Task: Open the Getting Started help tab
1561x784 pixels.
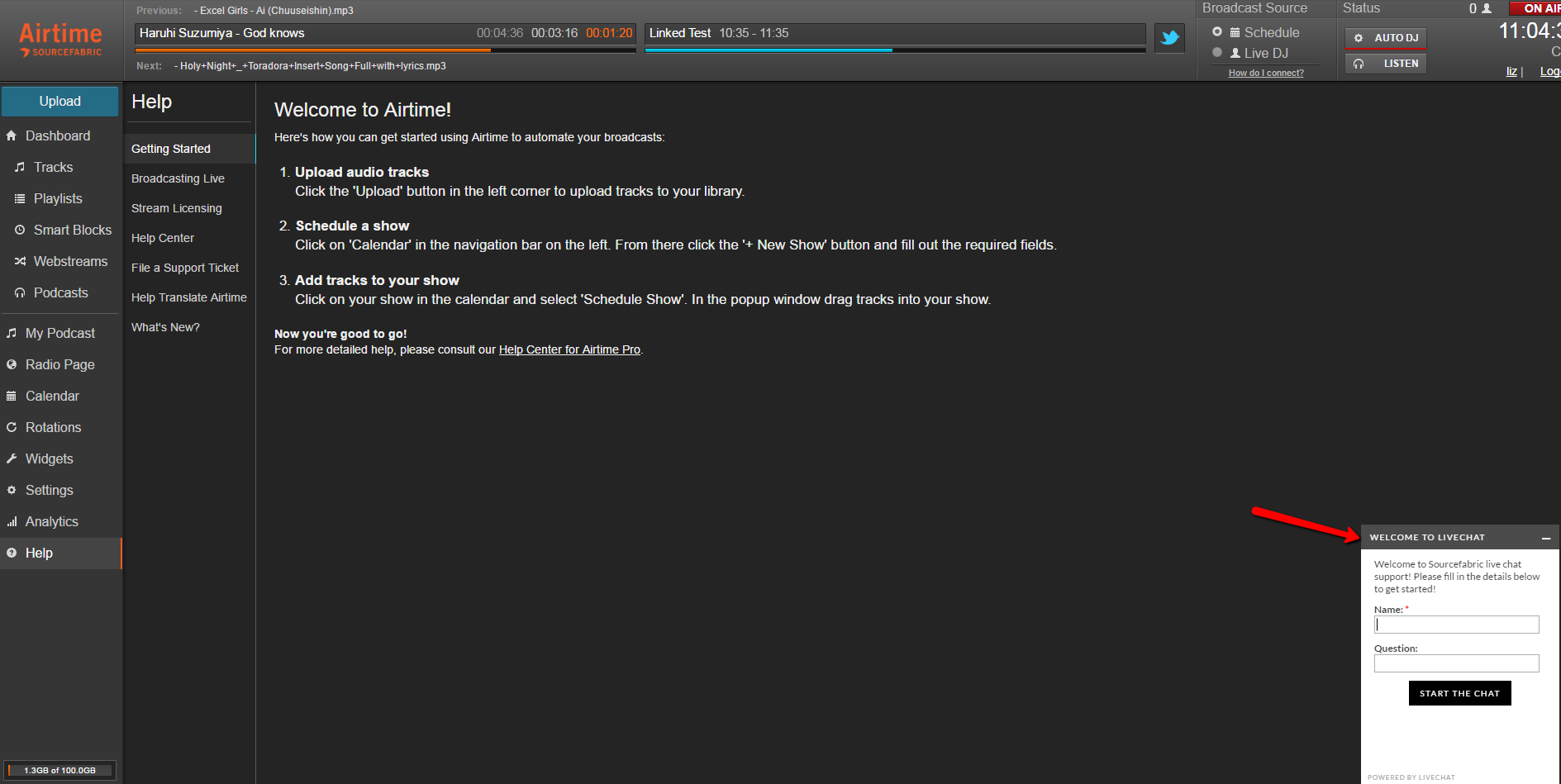Action: [189, 149]
